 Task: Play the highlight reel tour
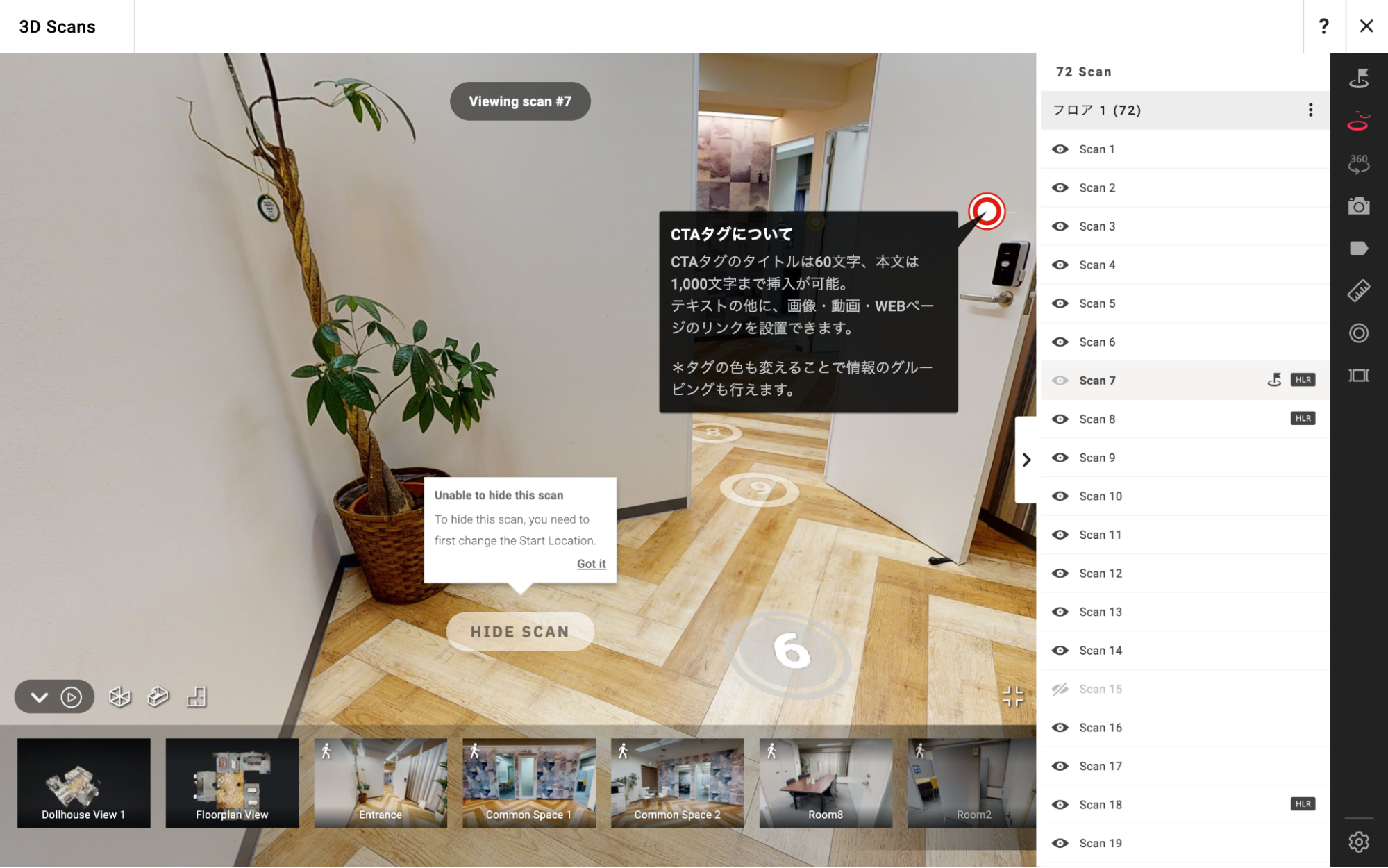pyautogui.click(x=72, y=696)
